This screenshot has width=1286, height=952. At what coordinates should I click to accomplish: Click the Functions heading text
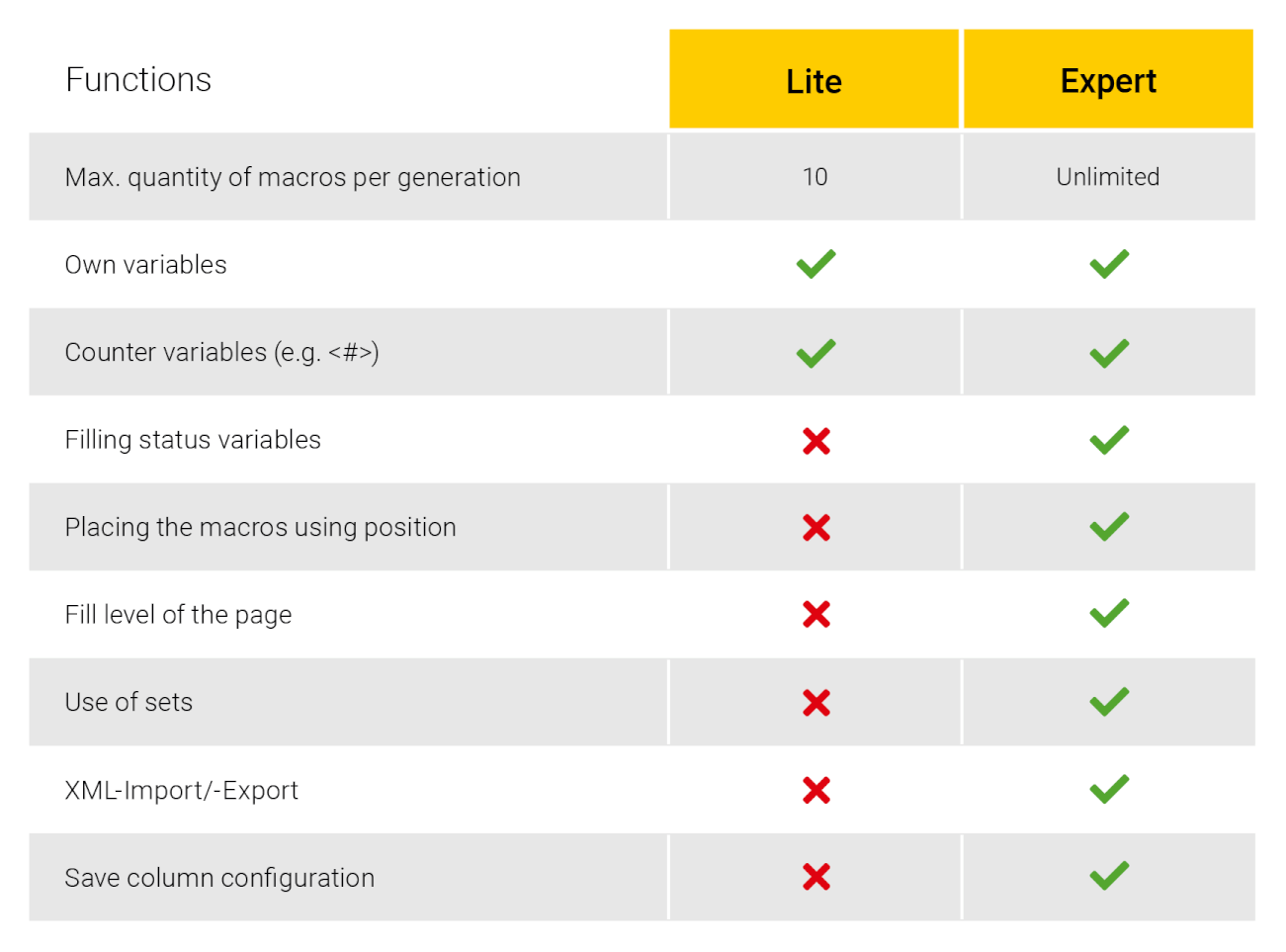click(138, 80)
